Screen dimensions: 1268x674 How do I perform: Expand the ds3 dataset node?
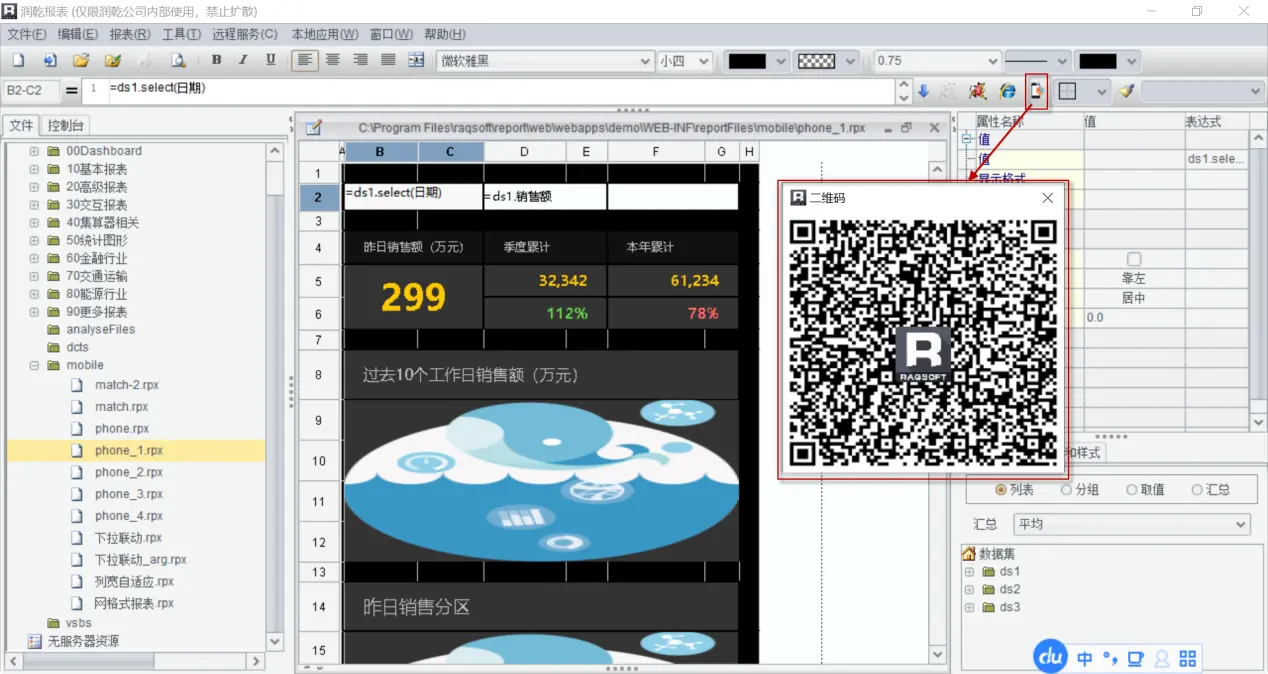969,608
